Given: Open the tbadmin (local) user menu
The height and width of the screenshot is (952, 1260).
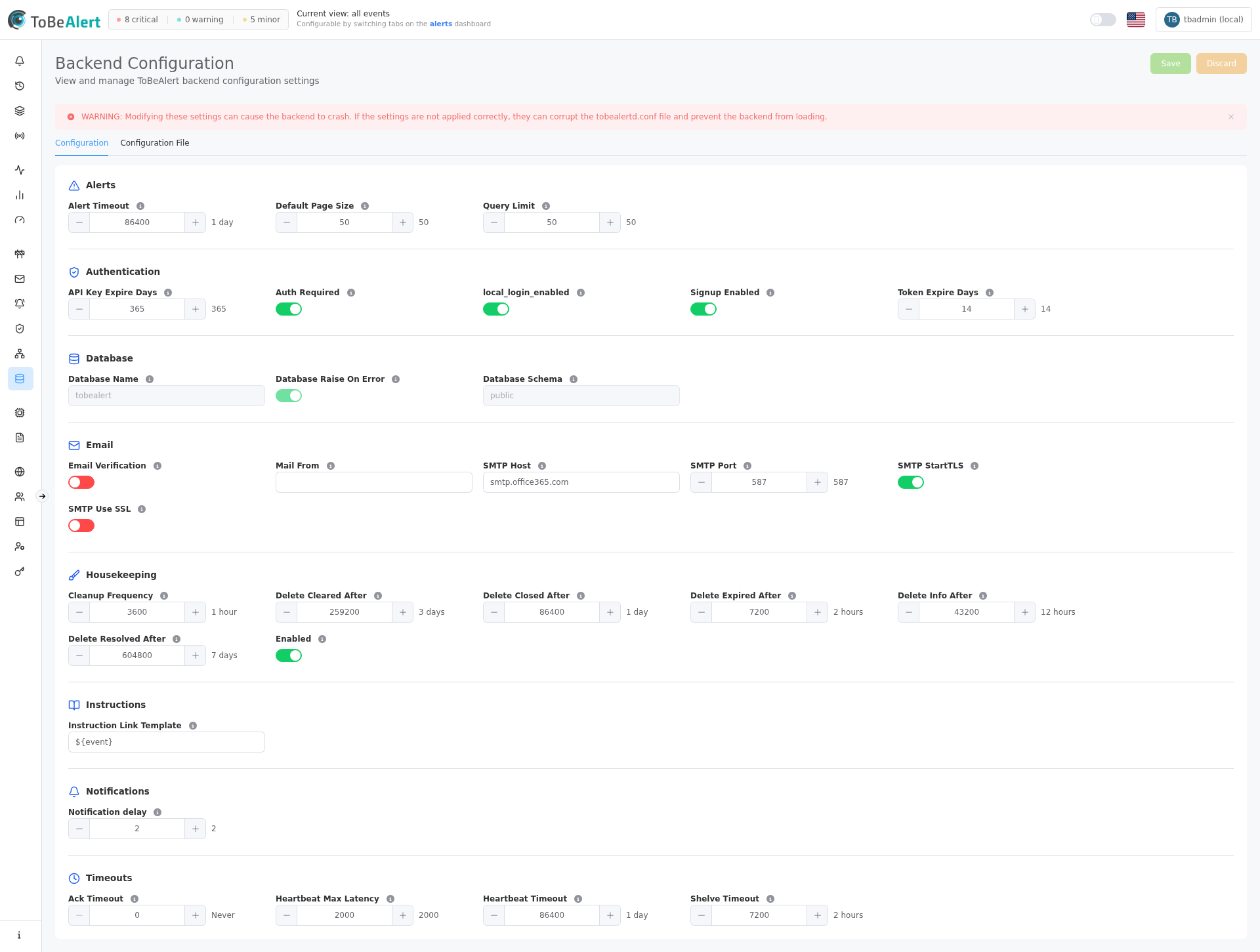Looking at the screenshot, I should coord(1204,20).
